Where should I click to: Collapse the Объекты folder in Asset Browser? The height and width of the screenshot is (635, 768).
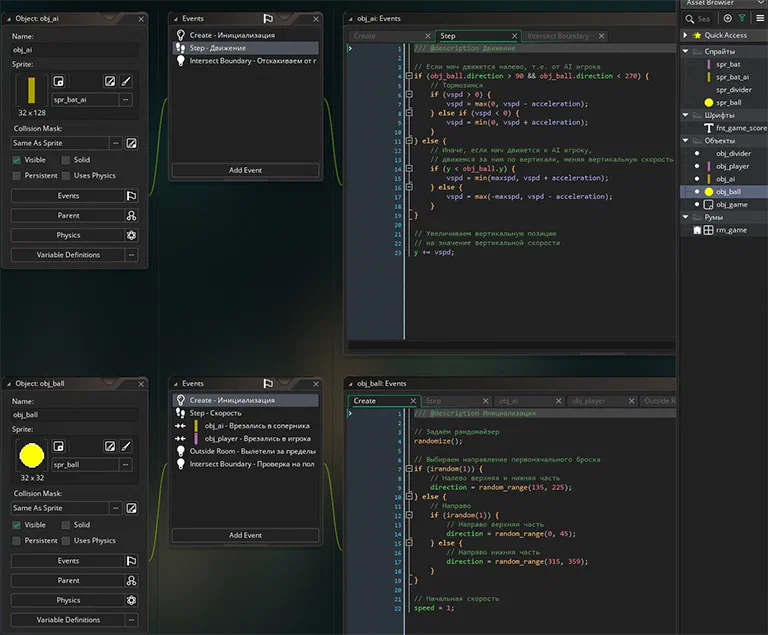pyautogui.click(x=686, y=141)
